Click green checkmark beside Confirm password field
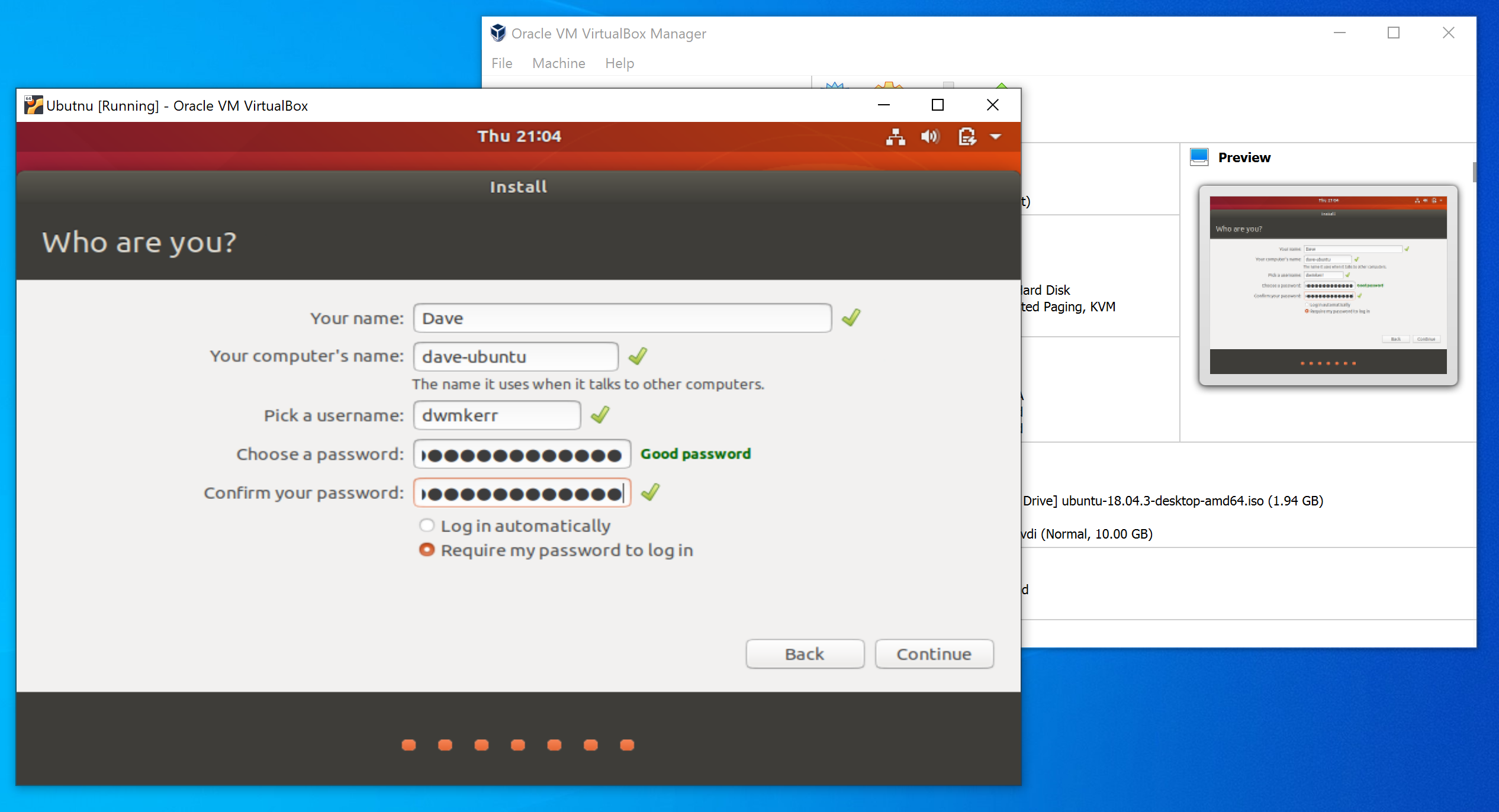Screen dimensions: 1499x812 tap(650, 492)
